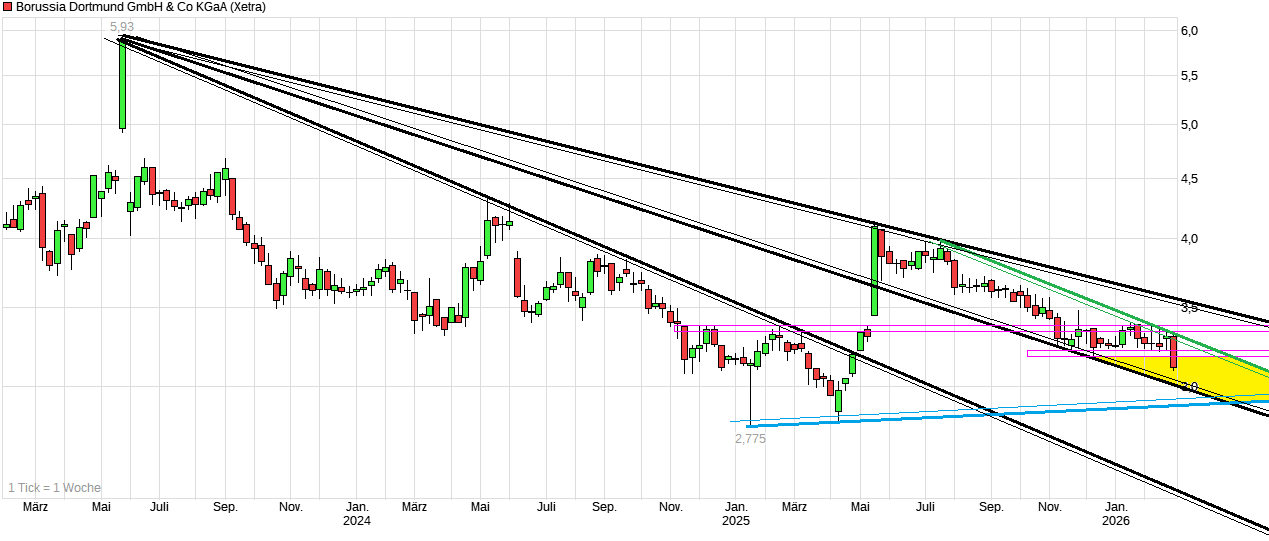Click the 4,5 value on the price axis
Screen dimensions: 1269x541
point(1189,179)
